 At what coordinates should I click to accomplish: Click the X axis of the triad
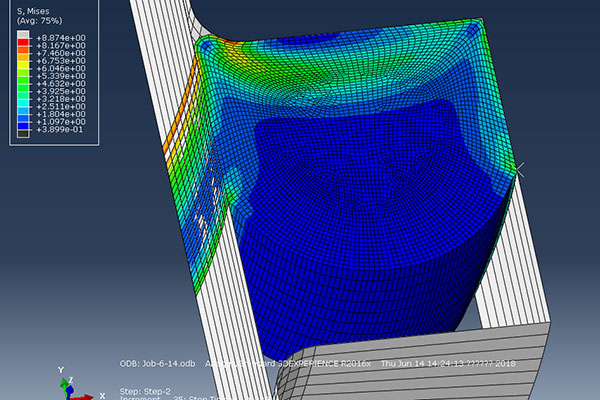coord(87,396)
